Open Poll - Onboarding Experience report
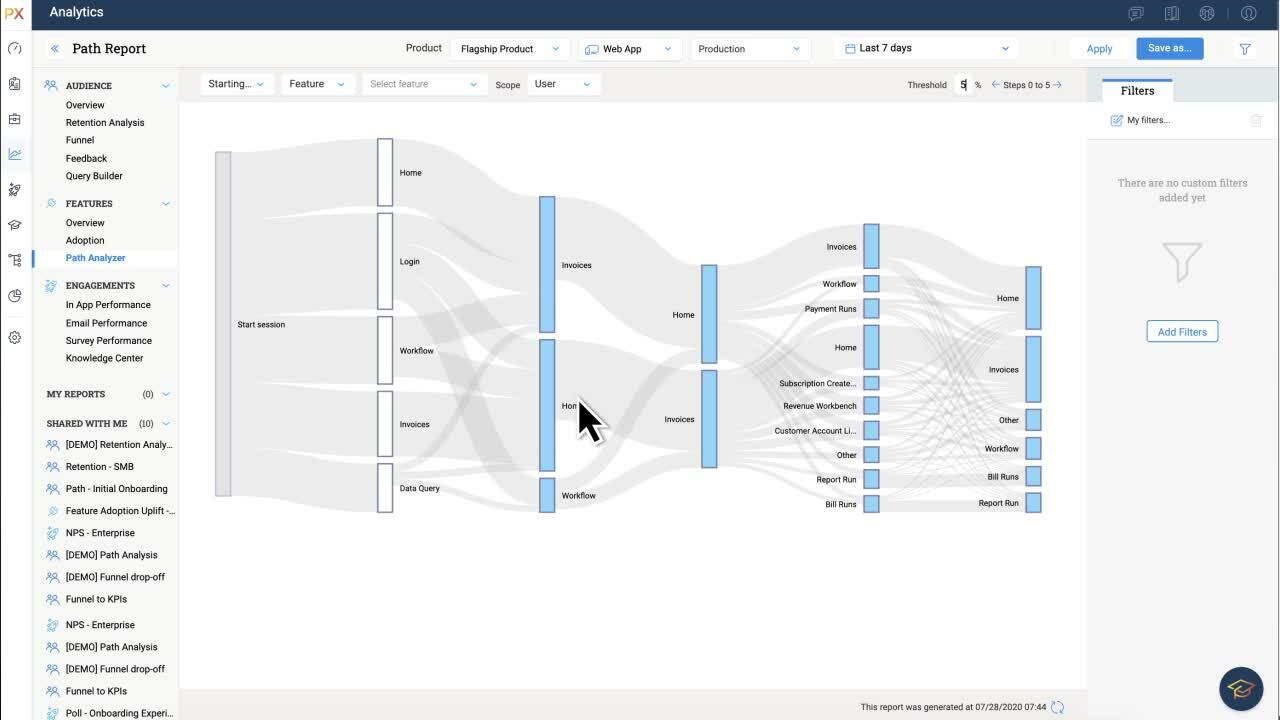Screen dimensions: 1280x720 pos(119,713)
